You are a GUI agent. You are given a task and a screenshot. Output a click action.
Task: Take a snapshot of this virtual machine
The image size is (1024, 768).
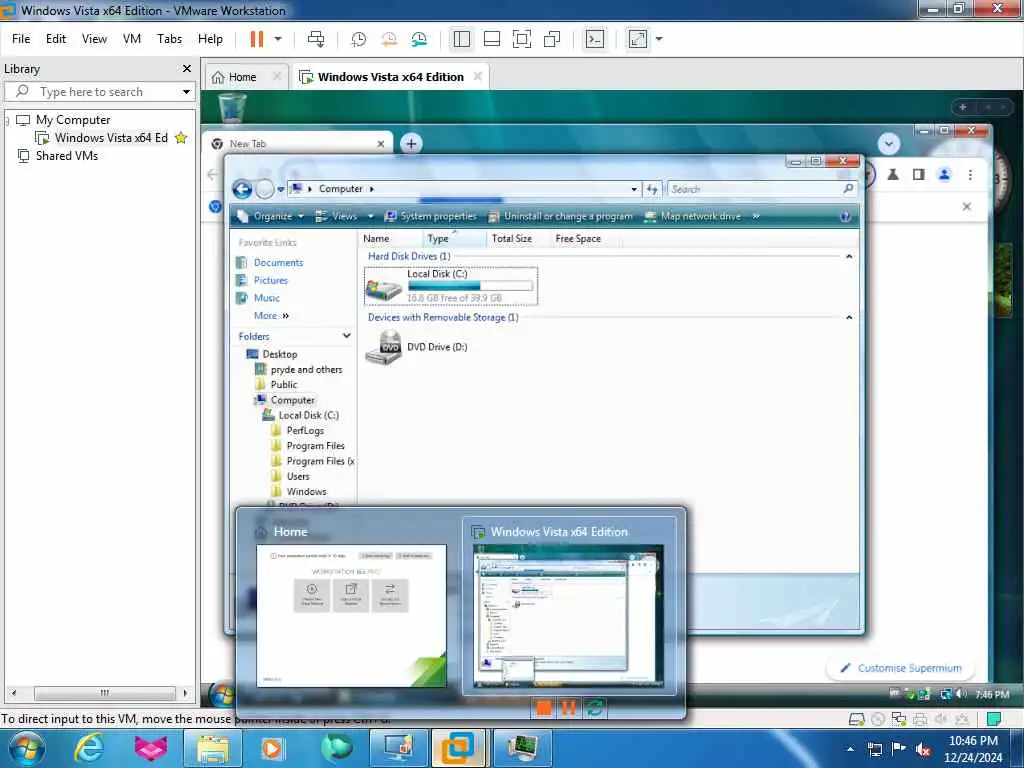tap(359, 39)
